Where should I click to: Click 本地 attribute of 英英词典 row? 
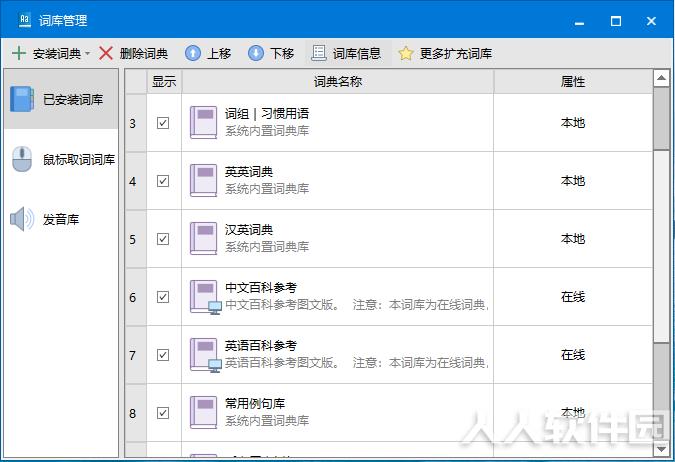[573, 181]
